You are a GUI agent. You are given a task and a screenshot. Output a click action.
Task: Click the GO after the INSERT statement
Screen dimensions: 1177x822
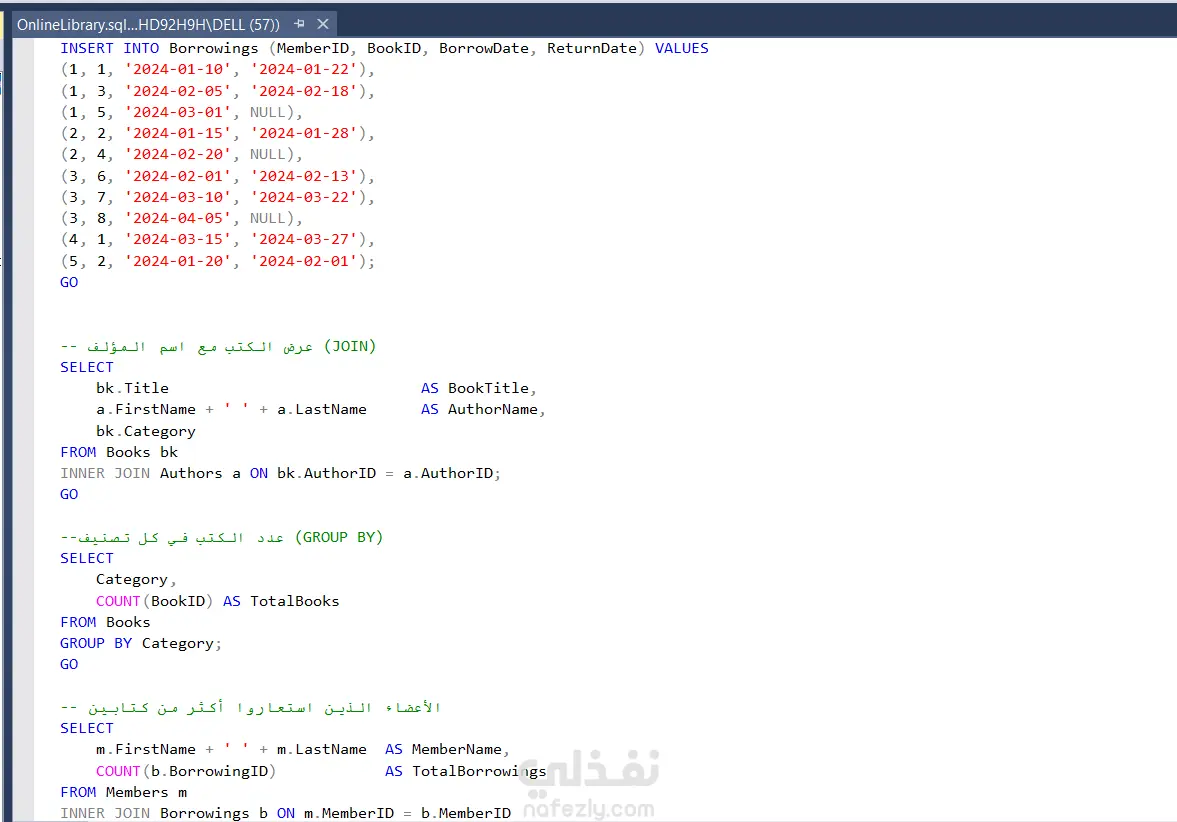[69, 282]
